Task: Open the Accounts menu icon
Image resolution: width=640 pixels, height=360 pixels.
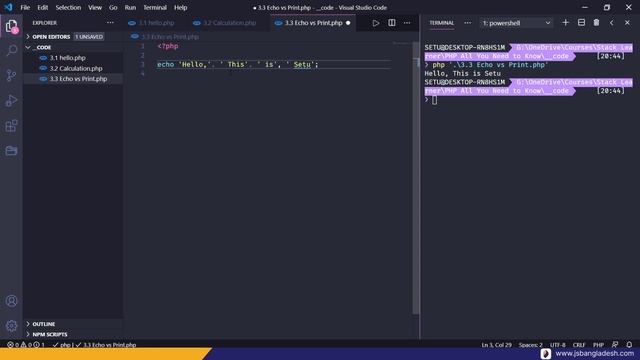Action: click(x=11, y=301)
